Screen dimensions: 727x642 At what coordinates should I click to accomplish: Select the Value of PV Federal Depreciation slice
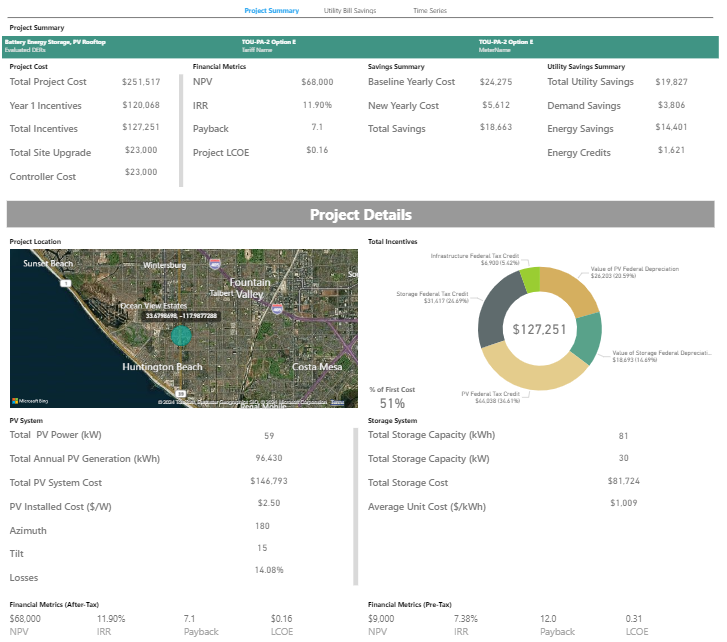click(x=570, y=292)
